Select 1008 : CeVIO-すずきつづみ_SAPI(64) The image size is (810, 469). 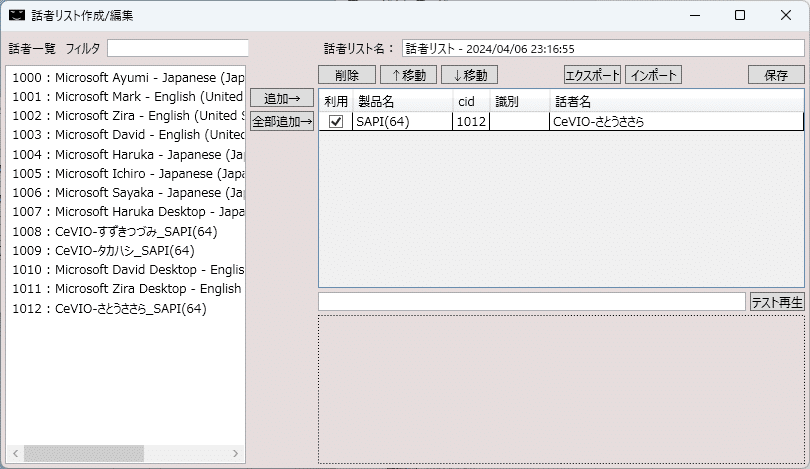tap(126, 231)
